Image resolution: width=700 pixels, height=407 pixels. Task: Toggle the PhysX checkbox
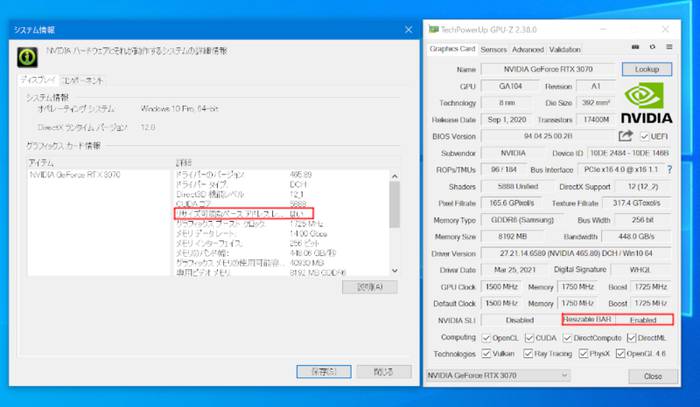583,353
